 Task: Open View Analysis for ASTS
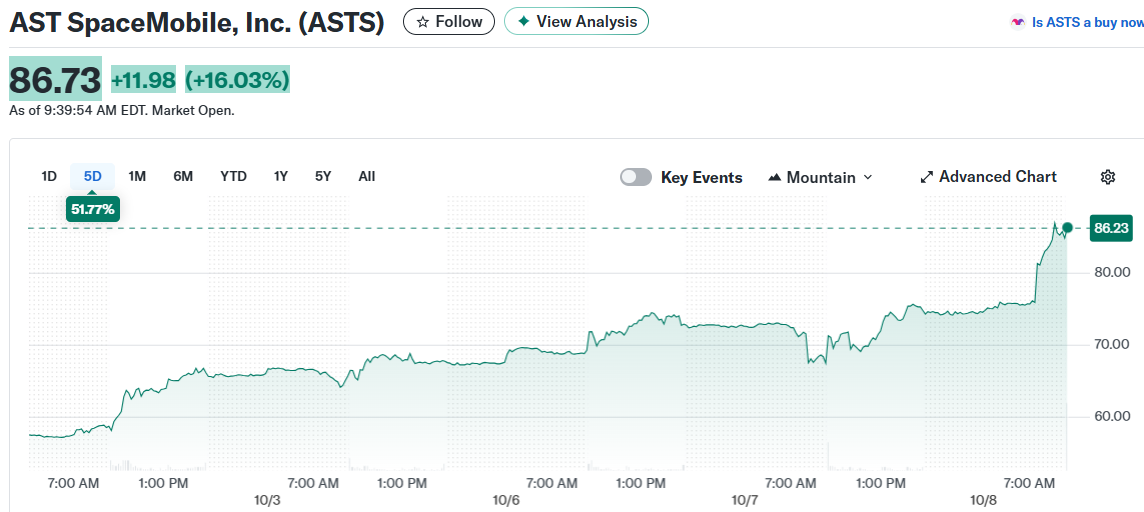pyautogui.click(x=576, y=21)
